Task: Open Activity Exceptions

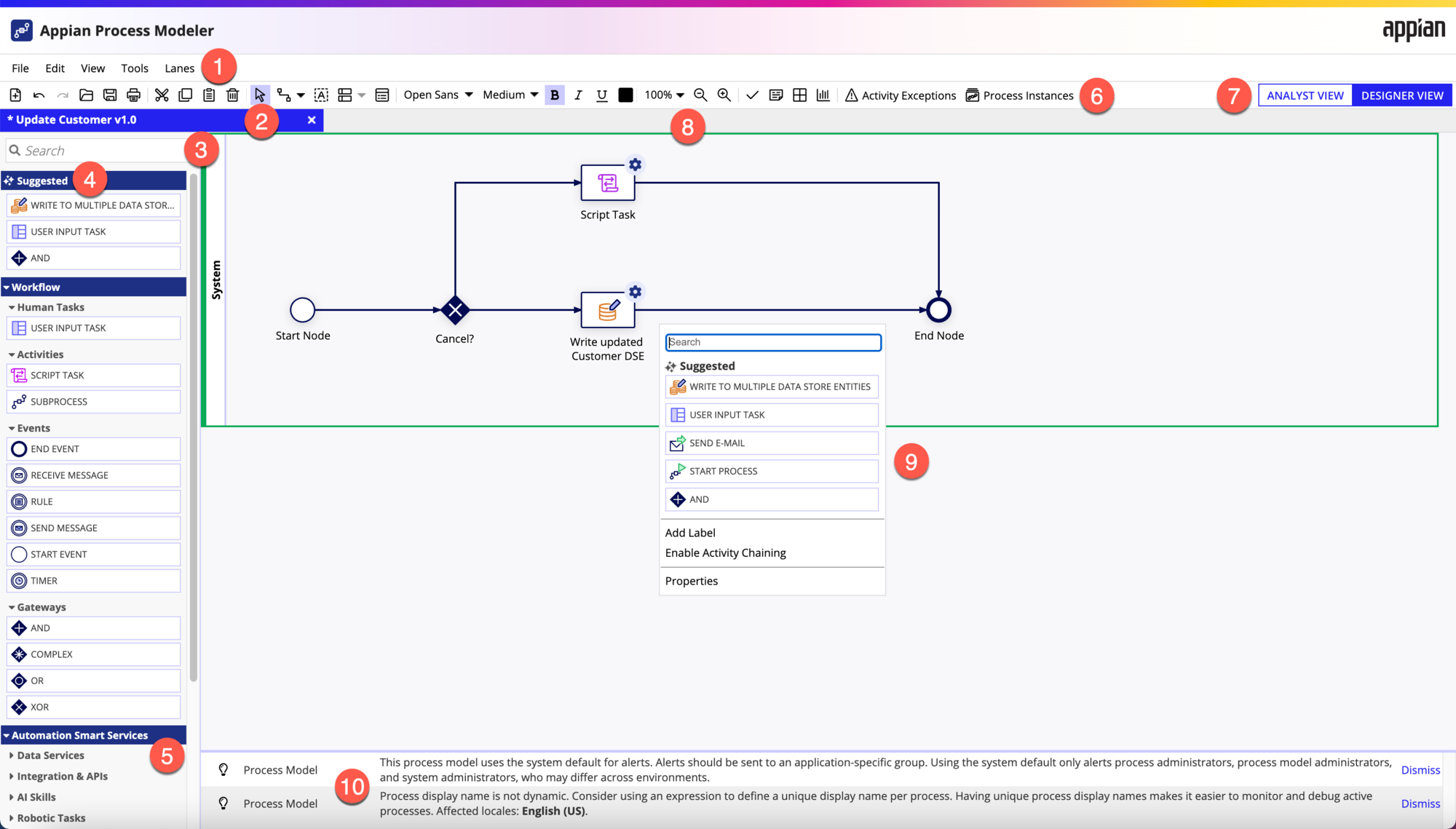Action: point(901,95)
